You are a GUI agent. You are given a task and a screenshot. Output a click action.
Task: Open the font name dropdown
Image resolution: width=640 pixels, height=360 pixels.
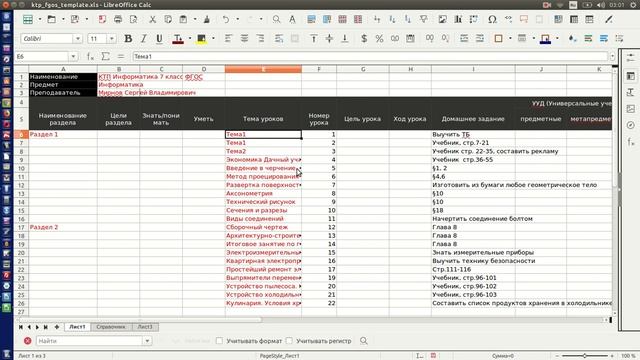78,39
